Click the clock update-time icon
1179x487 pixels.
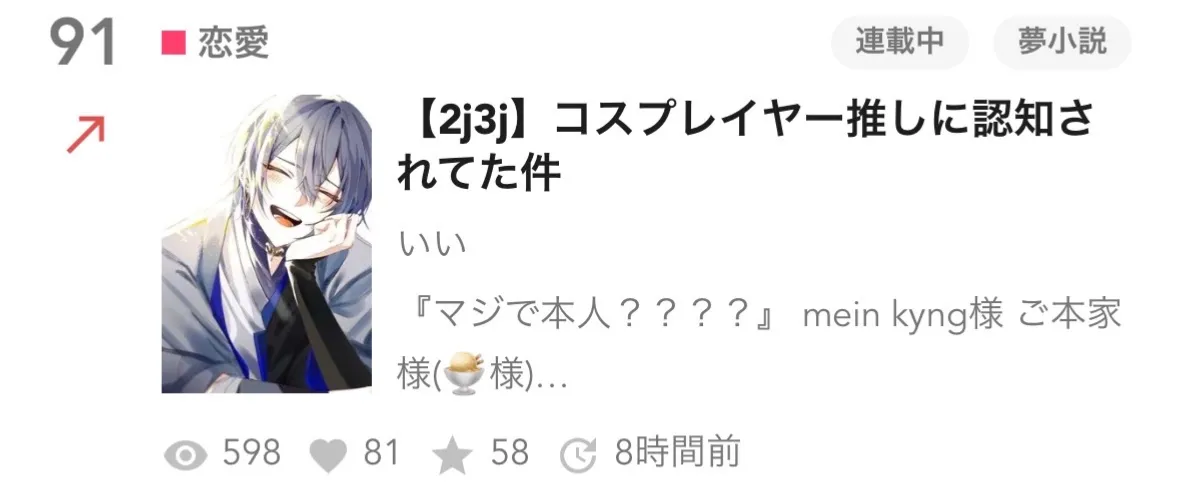tap(578, 455)
